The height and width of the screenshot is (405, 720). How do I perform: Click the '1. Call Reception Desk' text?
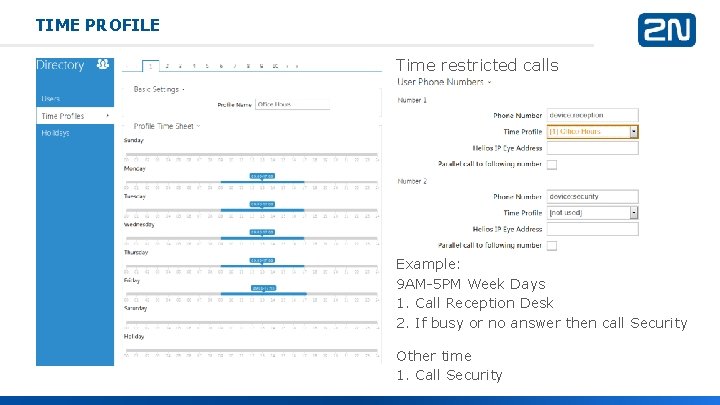click(475, 303)
